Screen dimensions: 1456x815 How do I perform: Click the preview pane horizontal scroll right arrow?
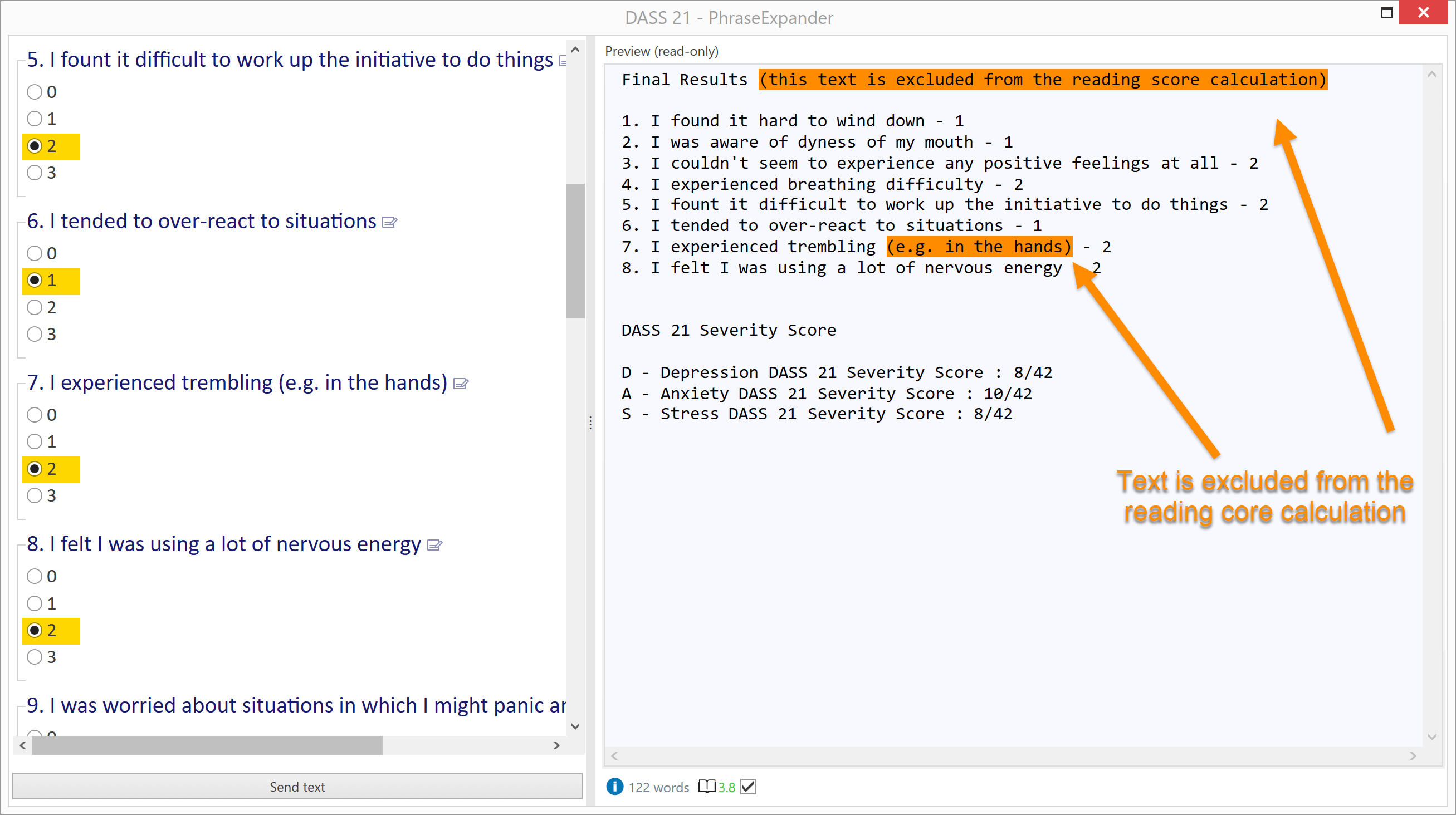pyautogui.click(x=1413, y=755)
